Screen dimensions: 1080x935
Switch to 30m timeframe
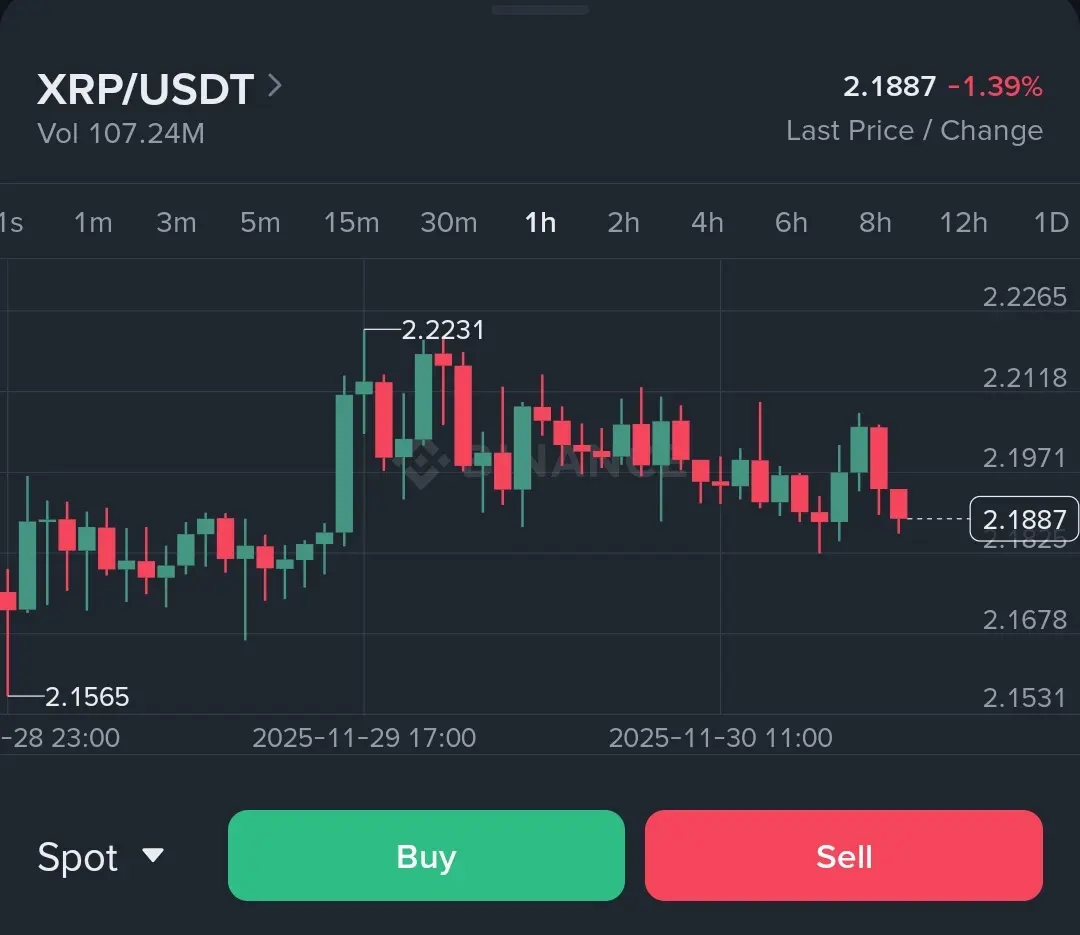(448, 222)
